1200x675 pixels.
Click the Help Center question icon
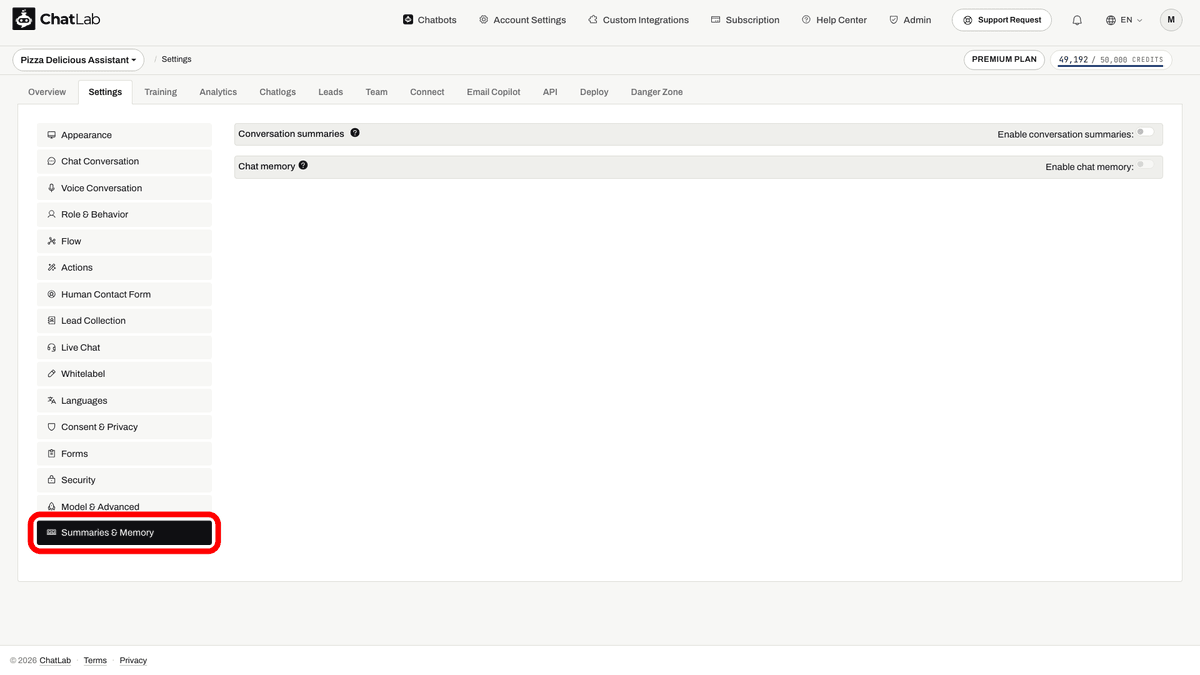point(806,20)
